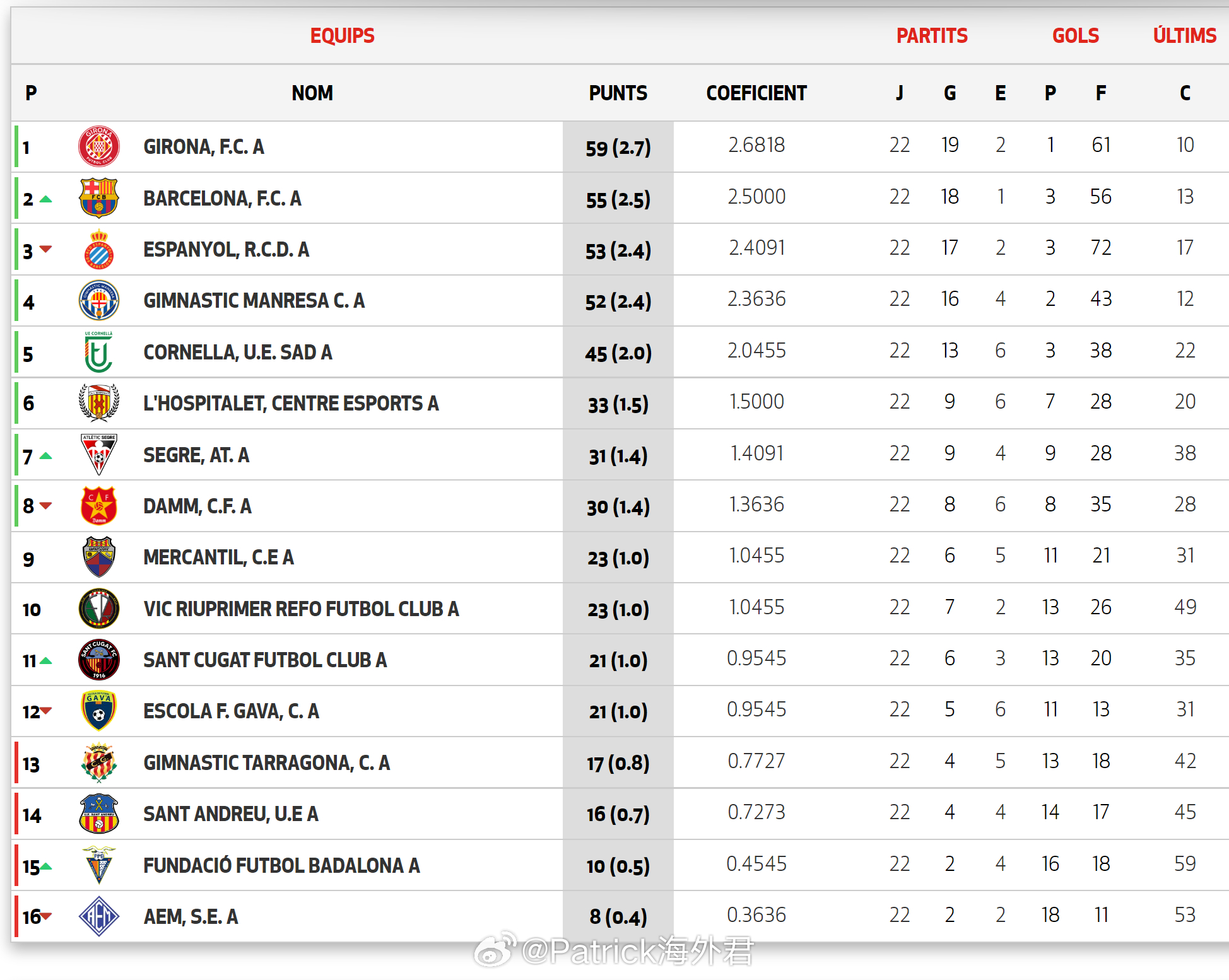The width and height of the screenshot is (1229, 980).
Task: Click the Girona F.C. crest icon
Action: pyautogui.click(x=98, y=146)
